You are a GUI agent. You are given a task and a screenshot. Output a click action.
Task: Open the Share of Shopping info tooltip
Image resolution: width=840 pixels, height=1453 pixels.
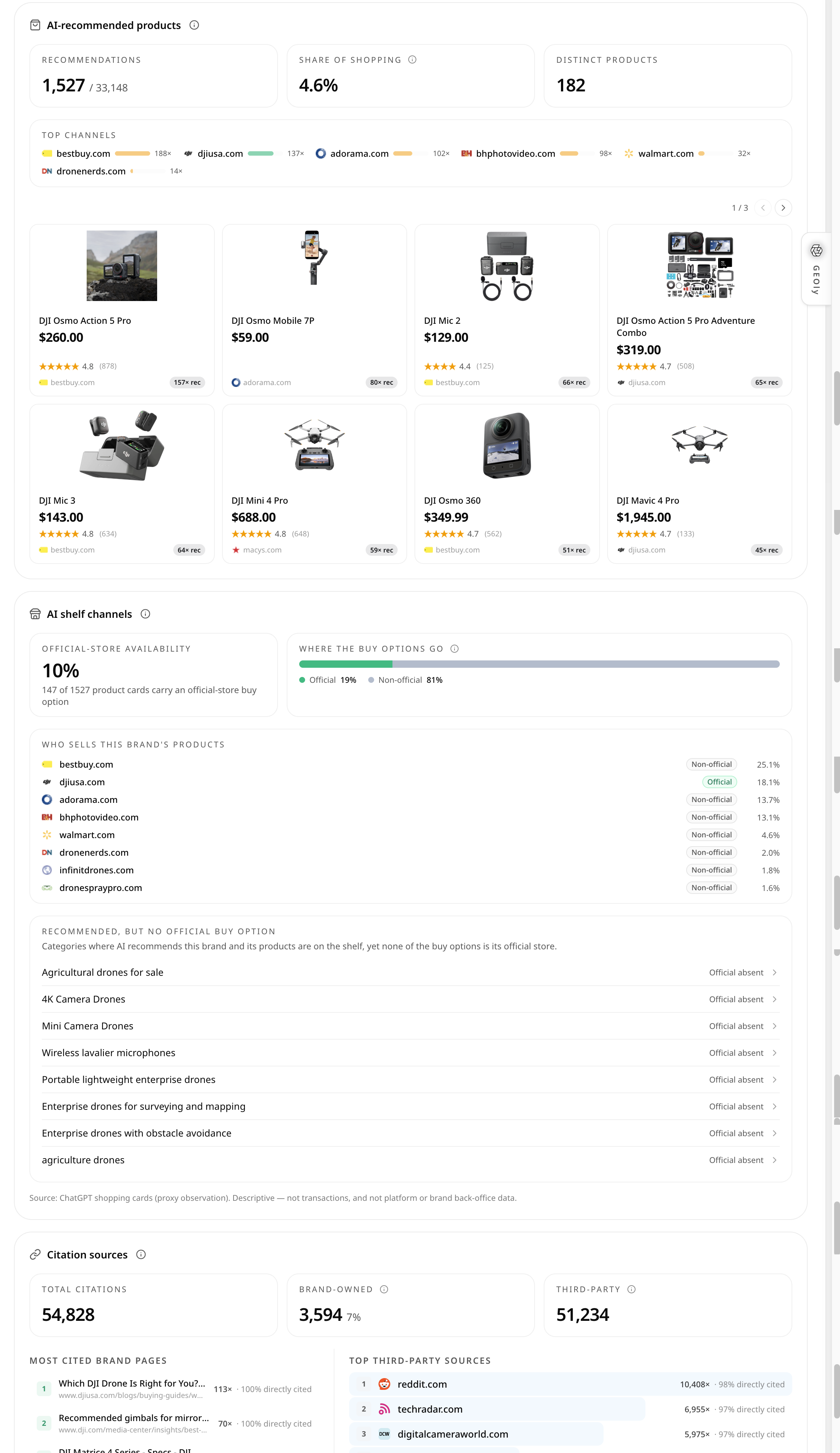pyautogui.click(x=412, y=59)
